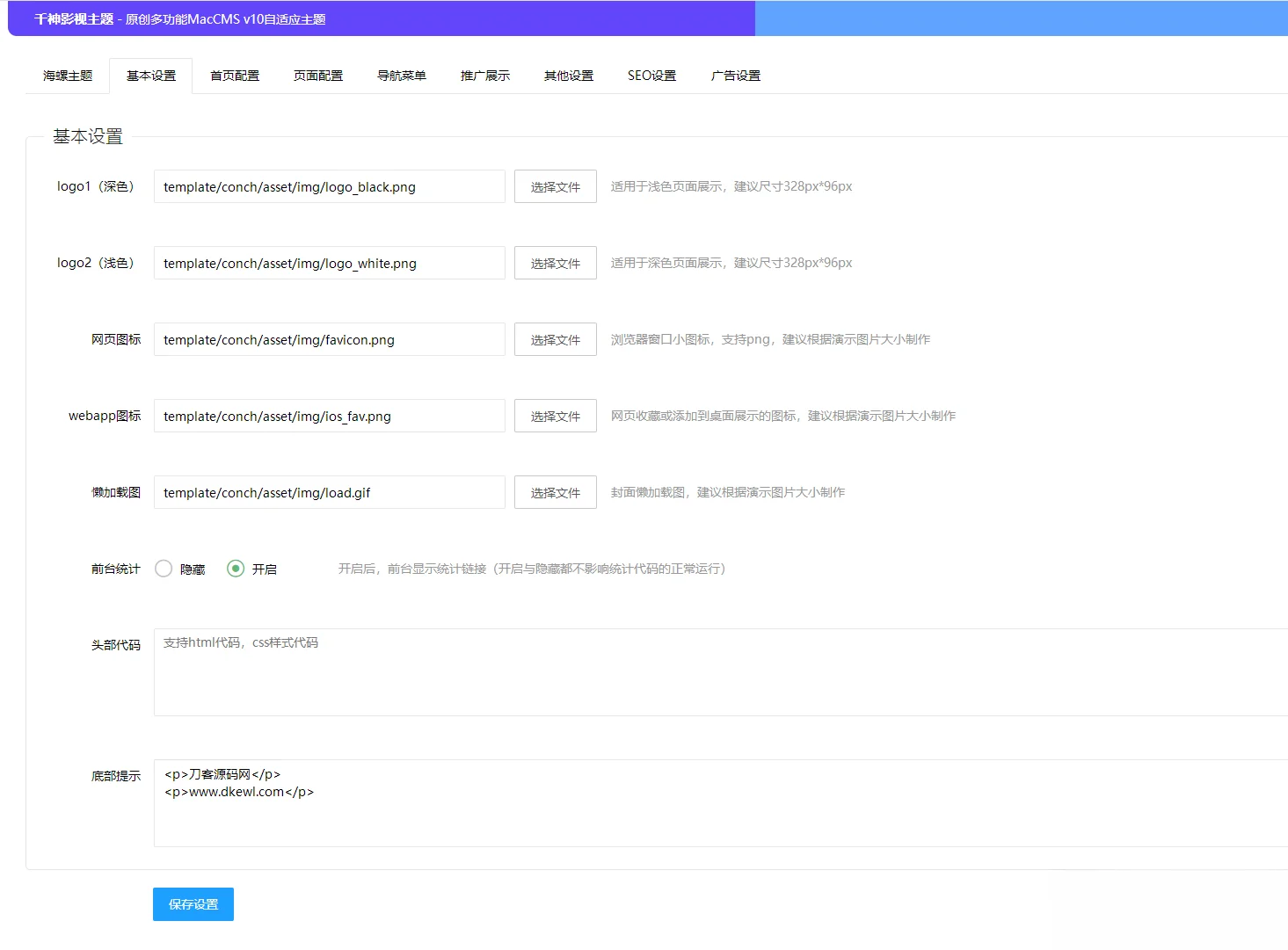
Task: Browse a file for webapp图标
Action: [555, 416]
